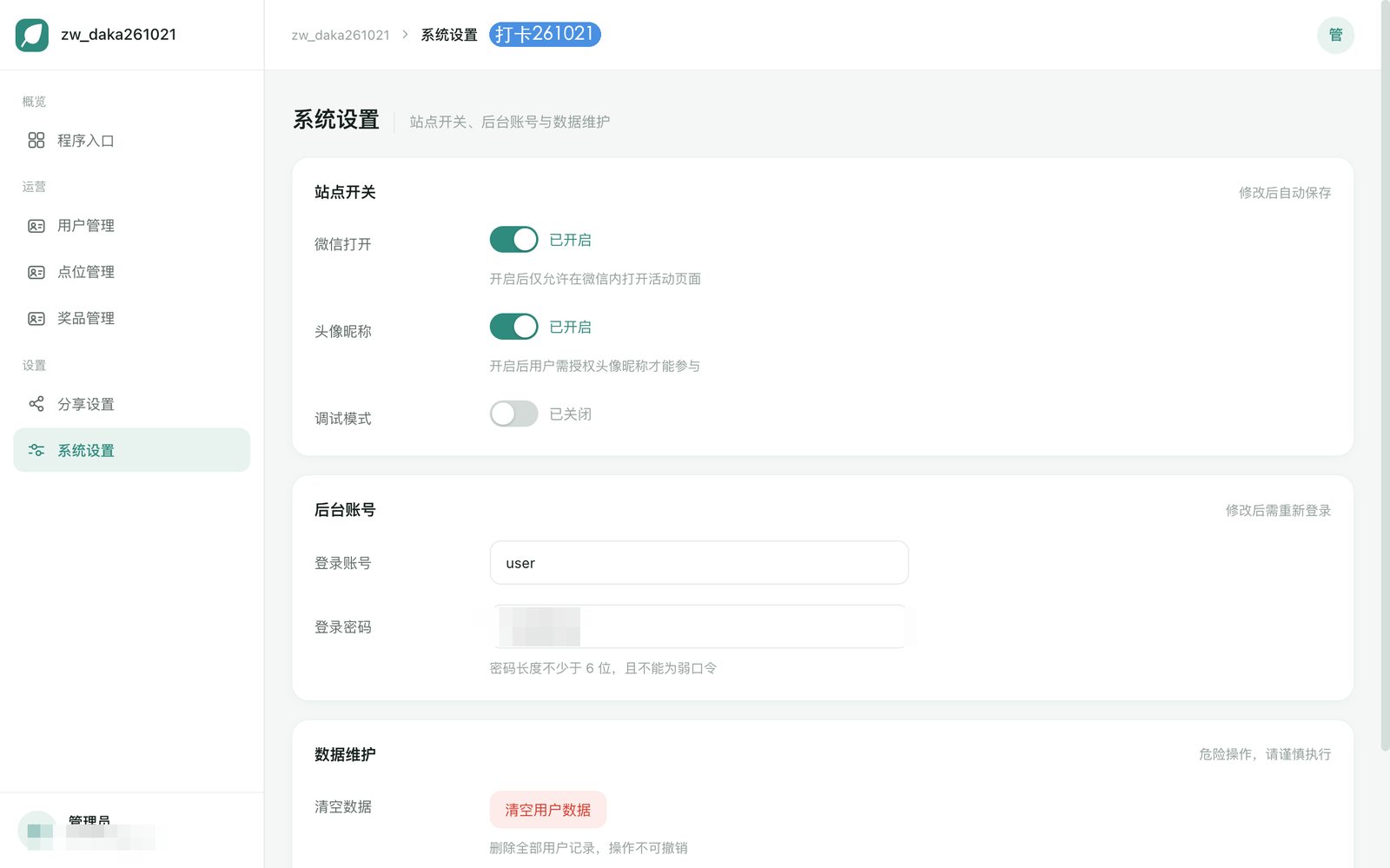
Task: Click the 修改后自动保存 note
Action: (1285, 193)
